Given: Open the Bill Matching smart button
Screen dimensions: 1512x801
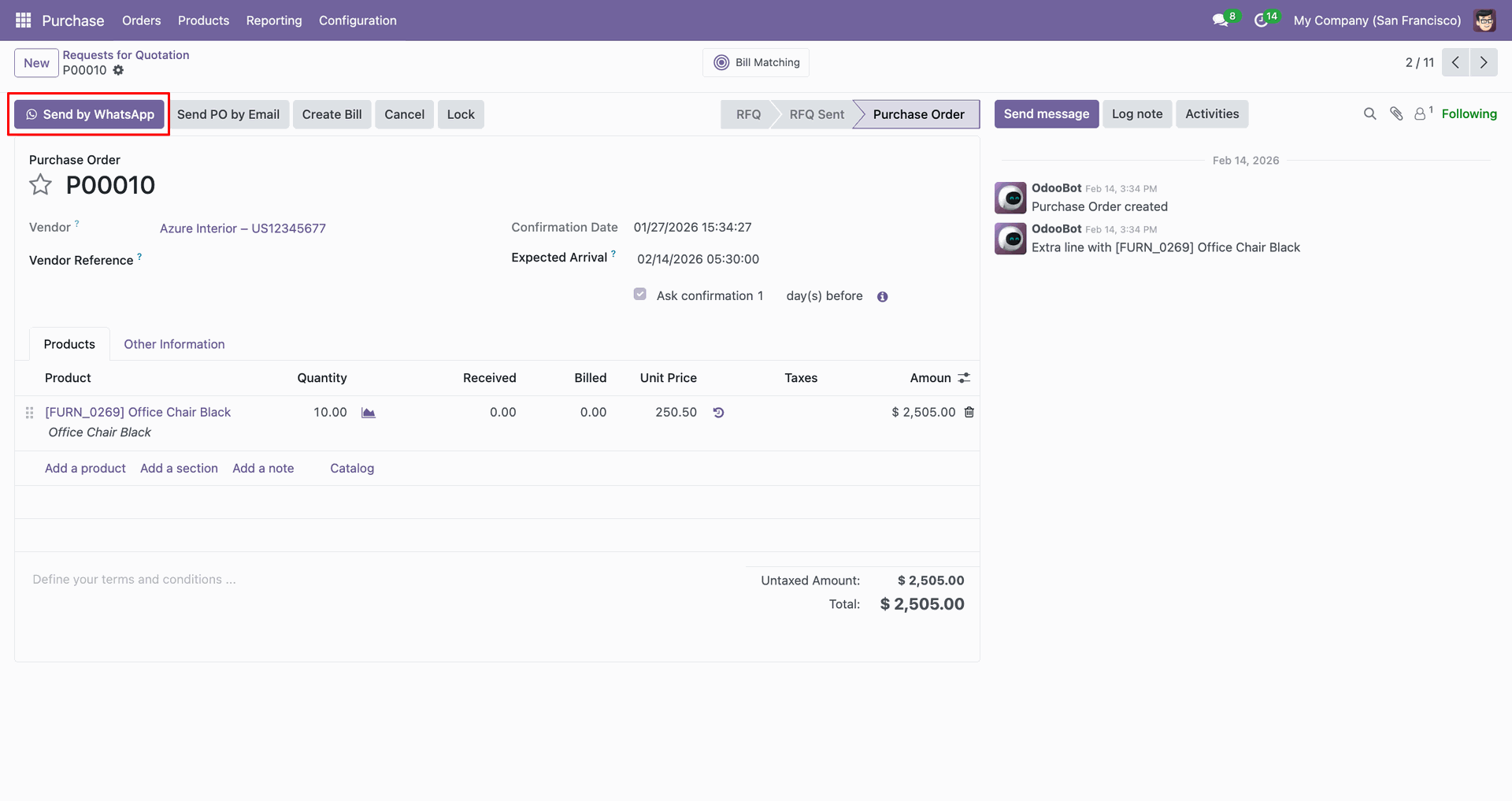Looking at the screenshot, I should click(x=756, y=62).
